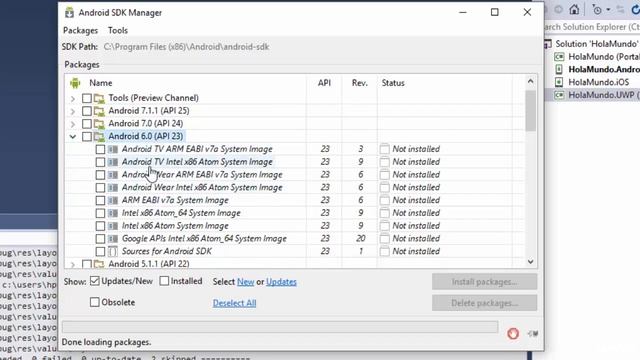This screenshot has width=640, height=360.
Task: Open the Tools menu
Action: click(x=118, y=31)
